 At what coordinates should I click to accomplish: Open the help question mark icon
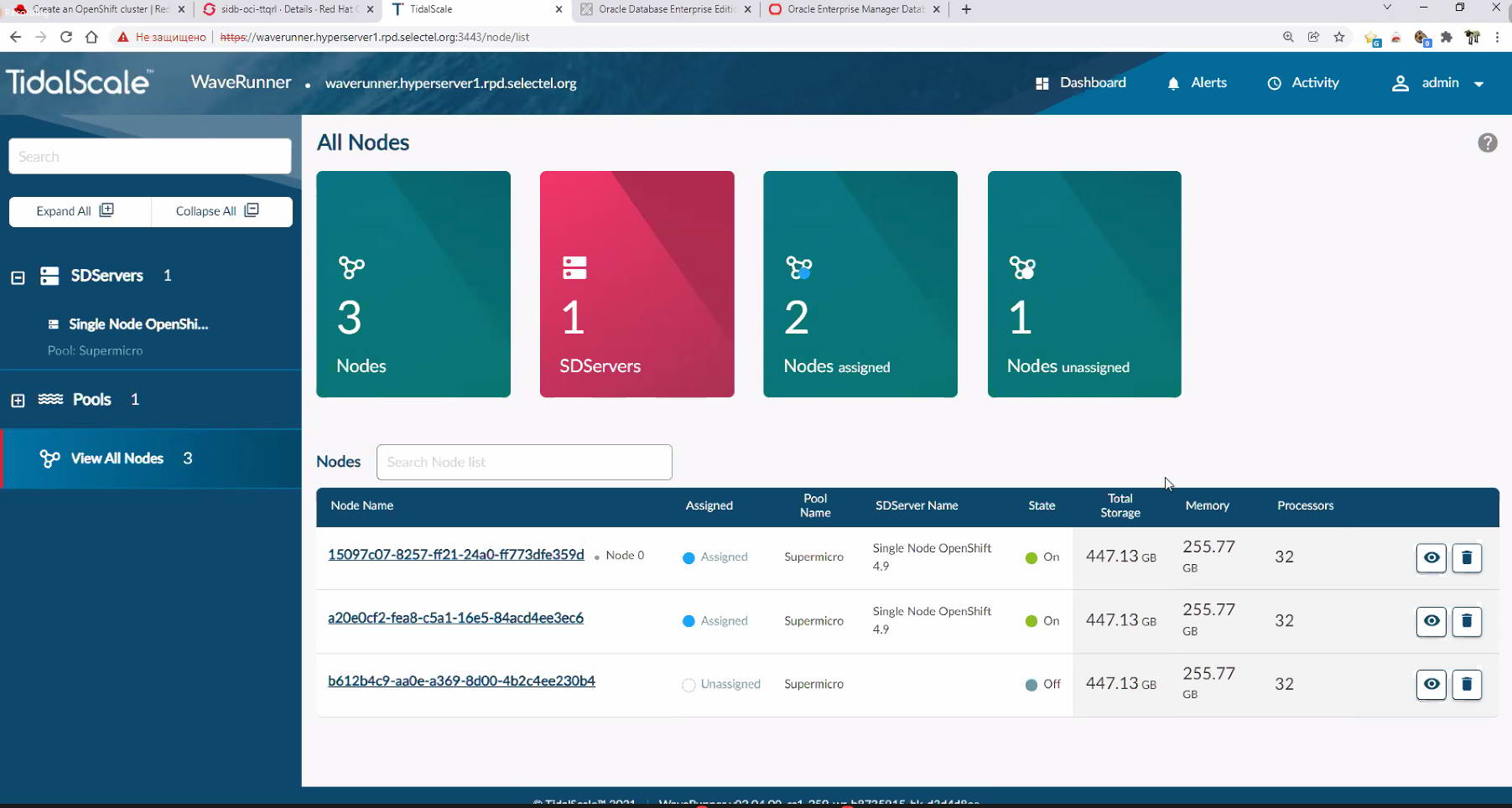1487,142
